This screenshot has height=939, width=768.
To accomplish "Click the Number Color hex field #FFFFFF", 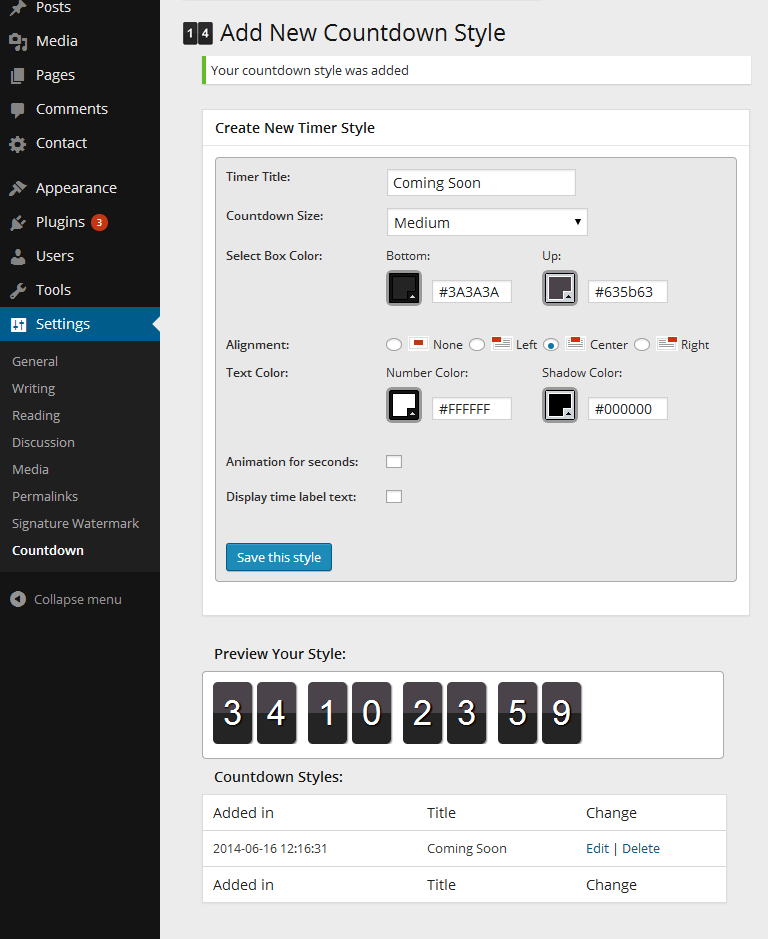I will (x=472, y=409).
